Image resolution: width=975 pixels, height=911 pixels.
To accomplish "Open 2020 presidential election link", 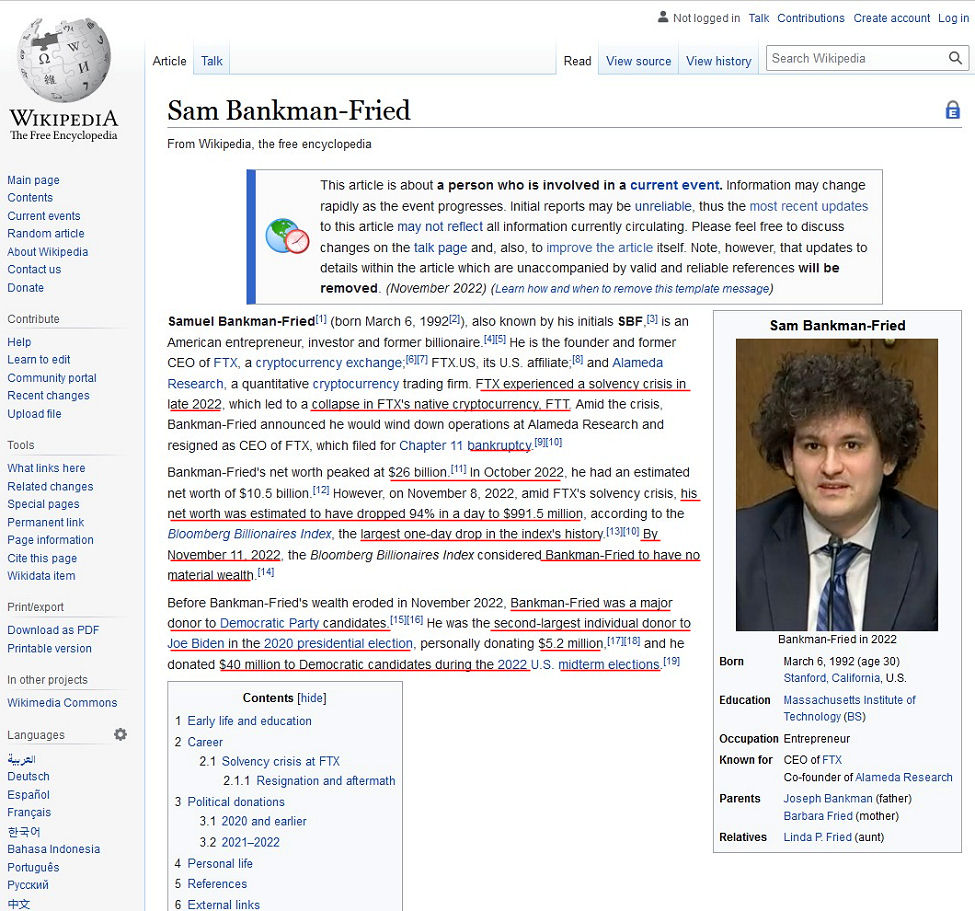I will pyautogui.click(x=338, y=643).
